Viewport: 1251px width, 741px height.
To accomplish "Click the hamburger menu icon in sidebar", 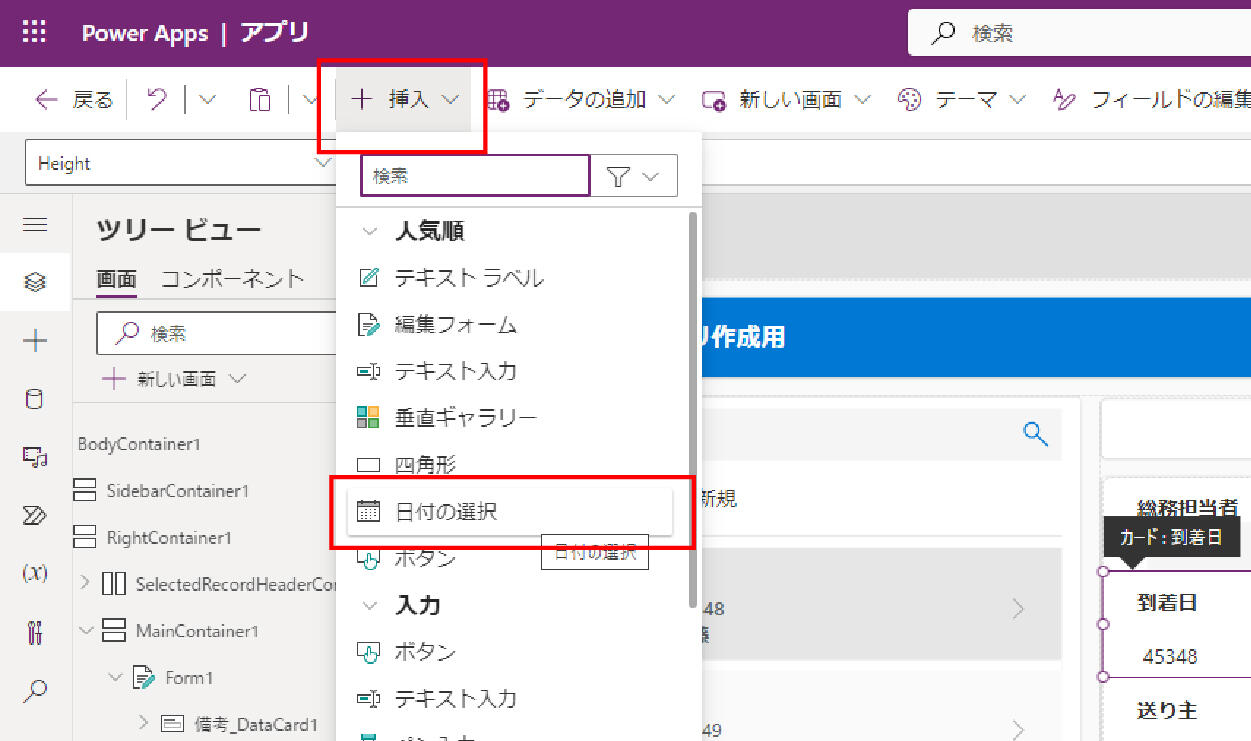I will [35, 225].
